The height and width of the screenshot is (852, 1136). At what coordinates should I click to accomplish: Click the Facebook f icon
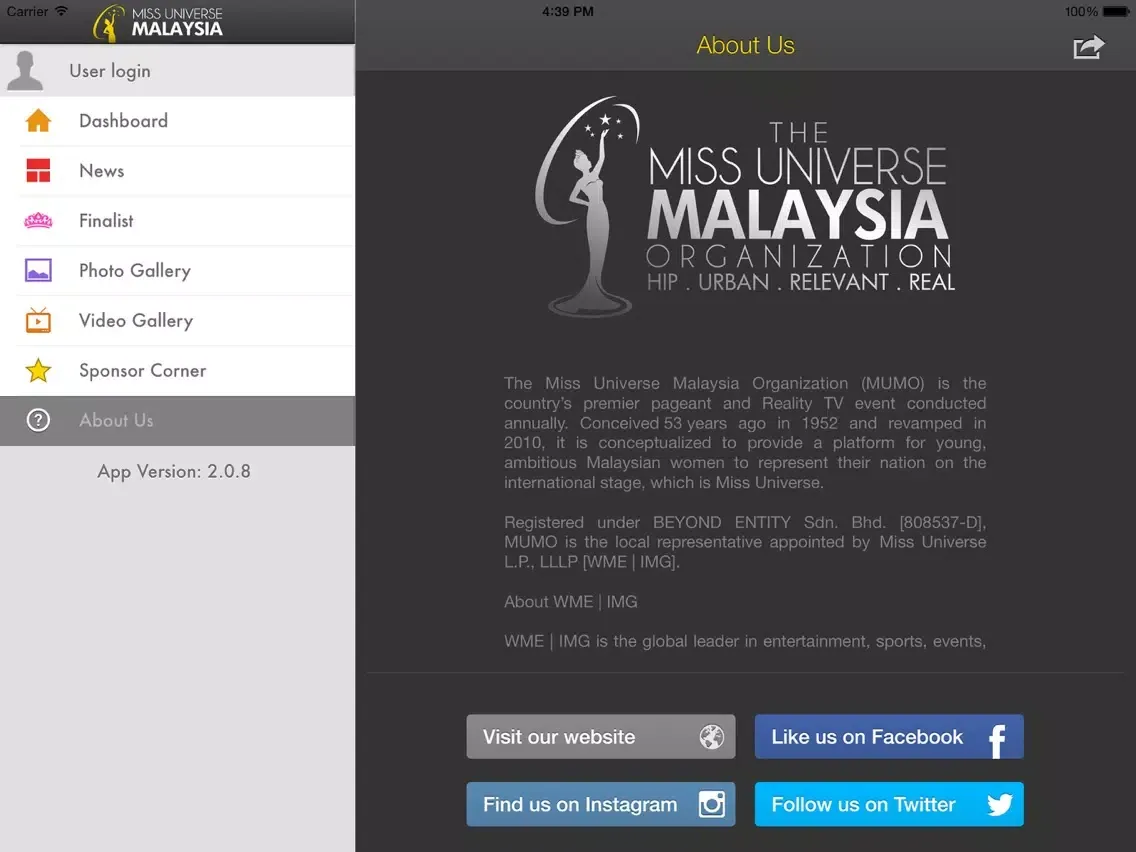pos(998,740)
